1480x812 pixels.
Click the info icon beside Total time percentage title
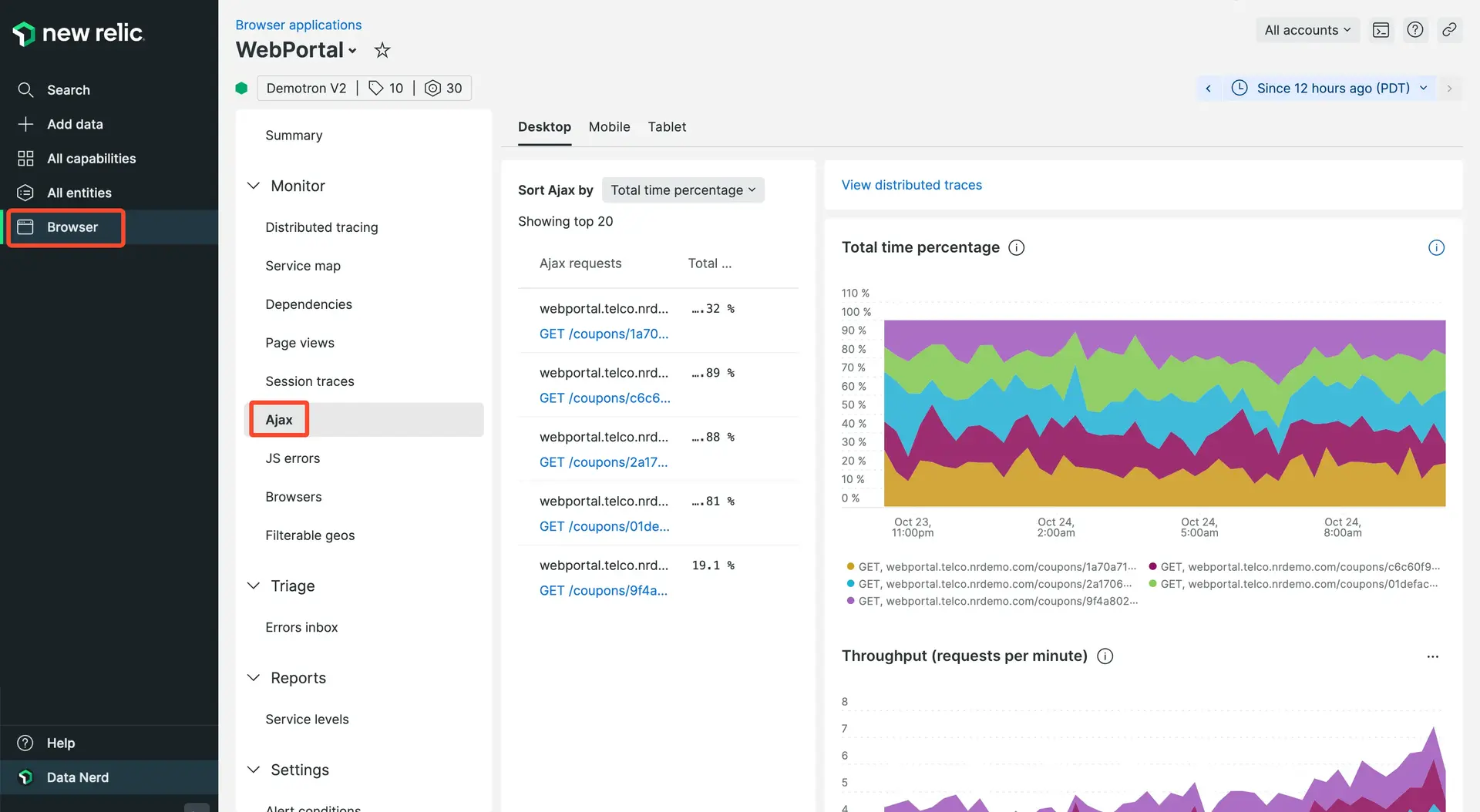1017,247
